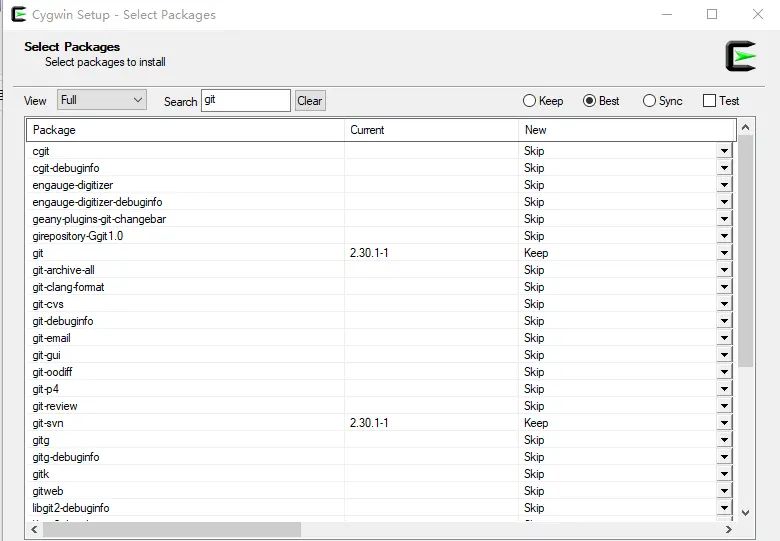Select the git-p4 package name
The height and width of the screenshot is (541, 780).
tap(45, 389)
